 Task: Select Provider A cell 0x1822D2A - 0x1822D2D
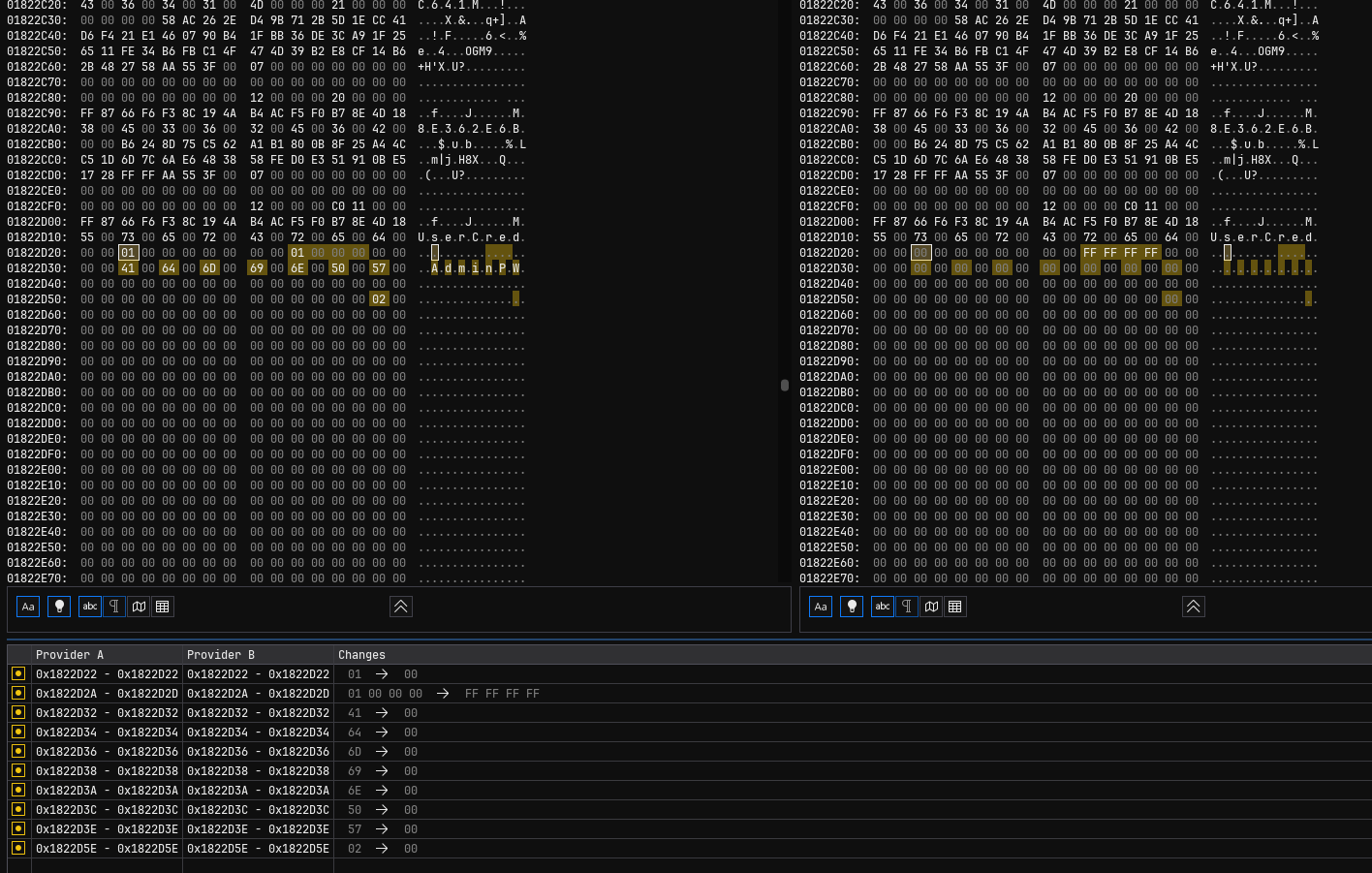[x=107, y=694]
